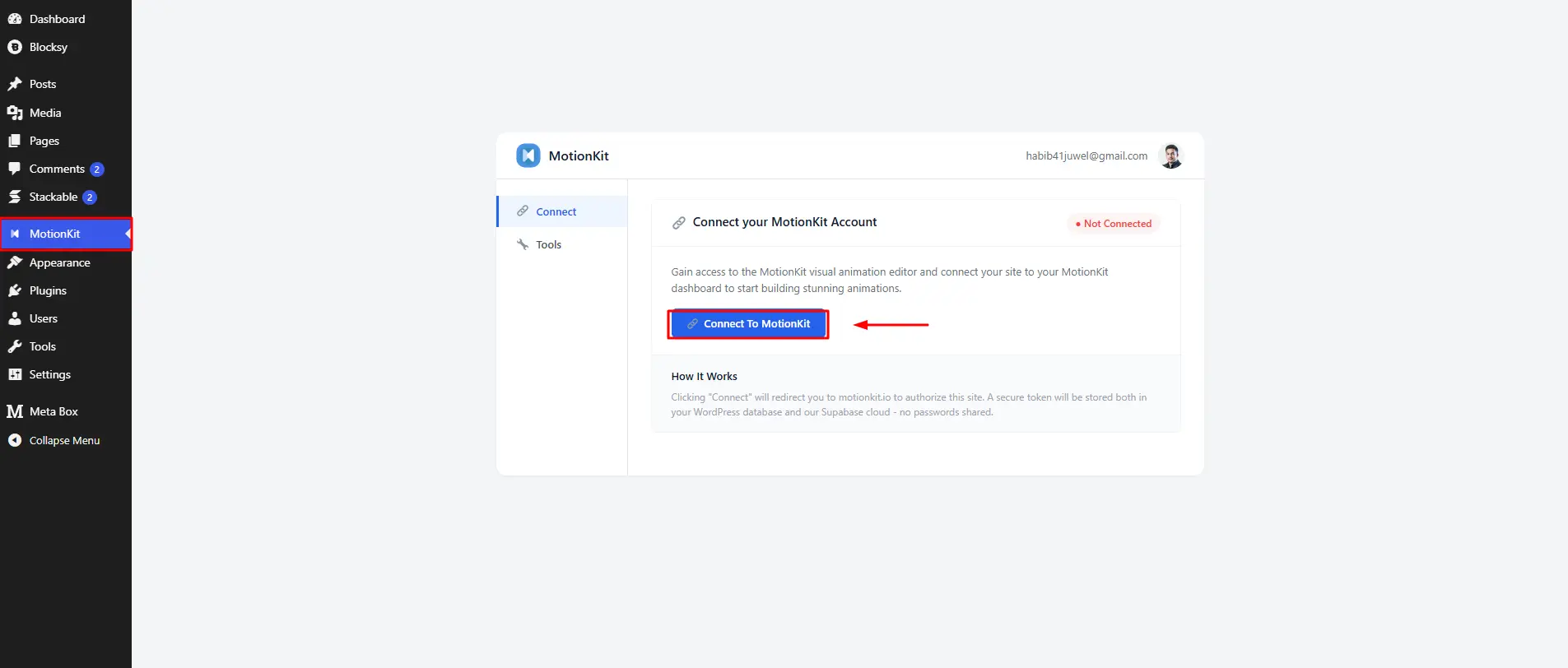Click the Comments count badge

(x=97, y=169)
